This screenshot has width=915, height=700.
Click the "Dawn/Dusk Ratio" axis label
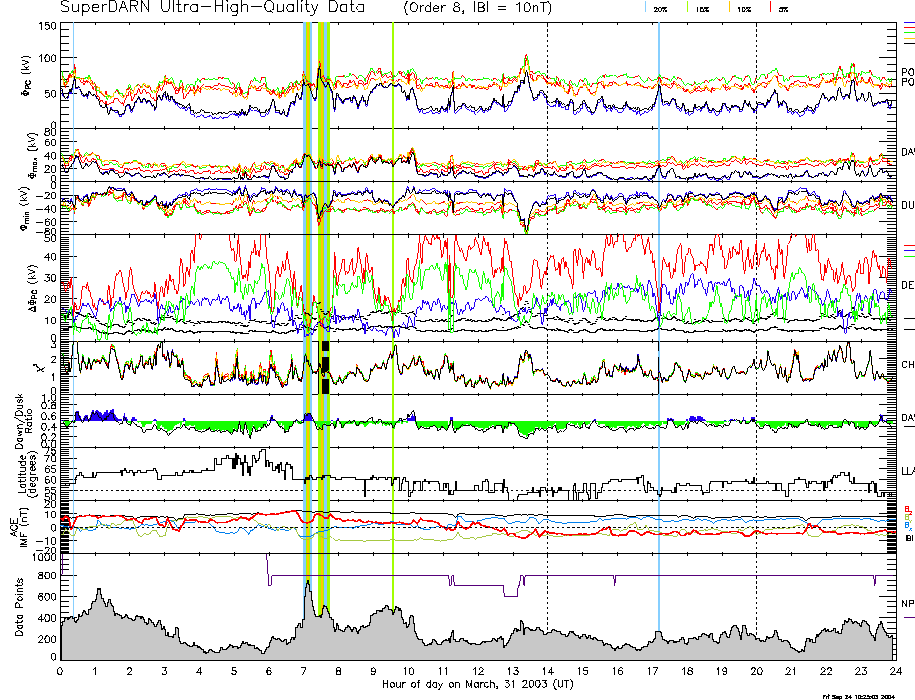23,421
